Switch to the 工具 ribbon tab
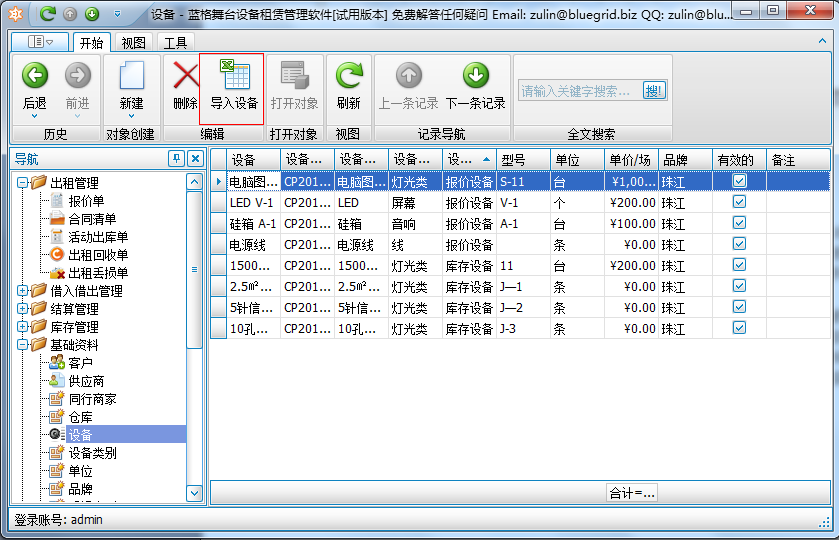This screenshot has width=839, height=540. (175, 43)
